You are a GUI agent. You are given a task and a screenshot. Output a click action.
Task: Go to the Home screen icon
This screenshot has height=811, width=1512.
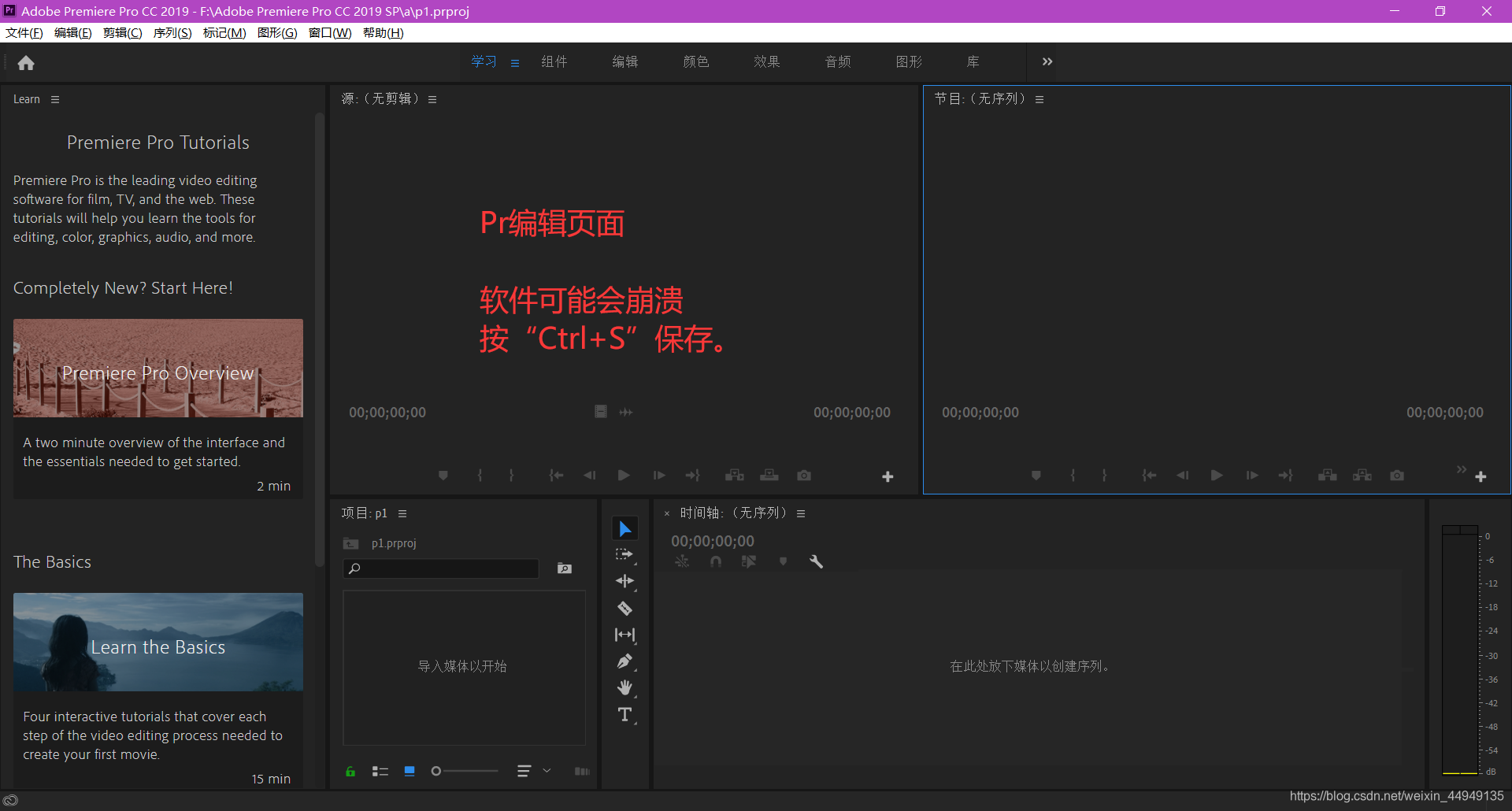tap(26, 63)
